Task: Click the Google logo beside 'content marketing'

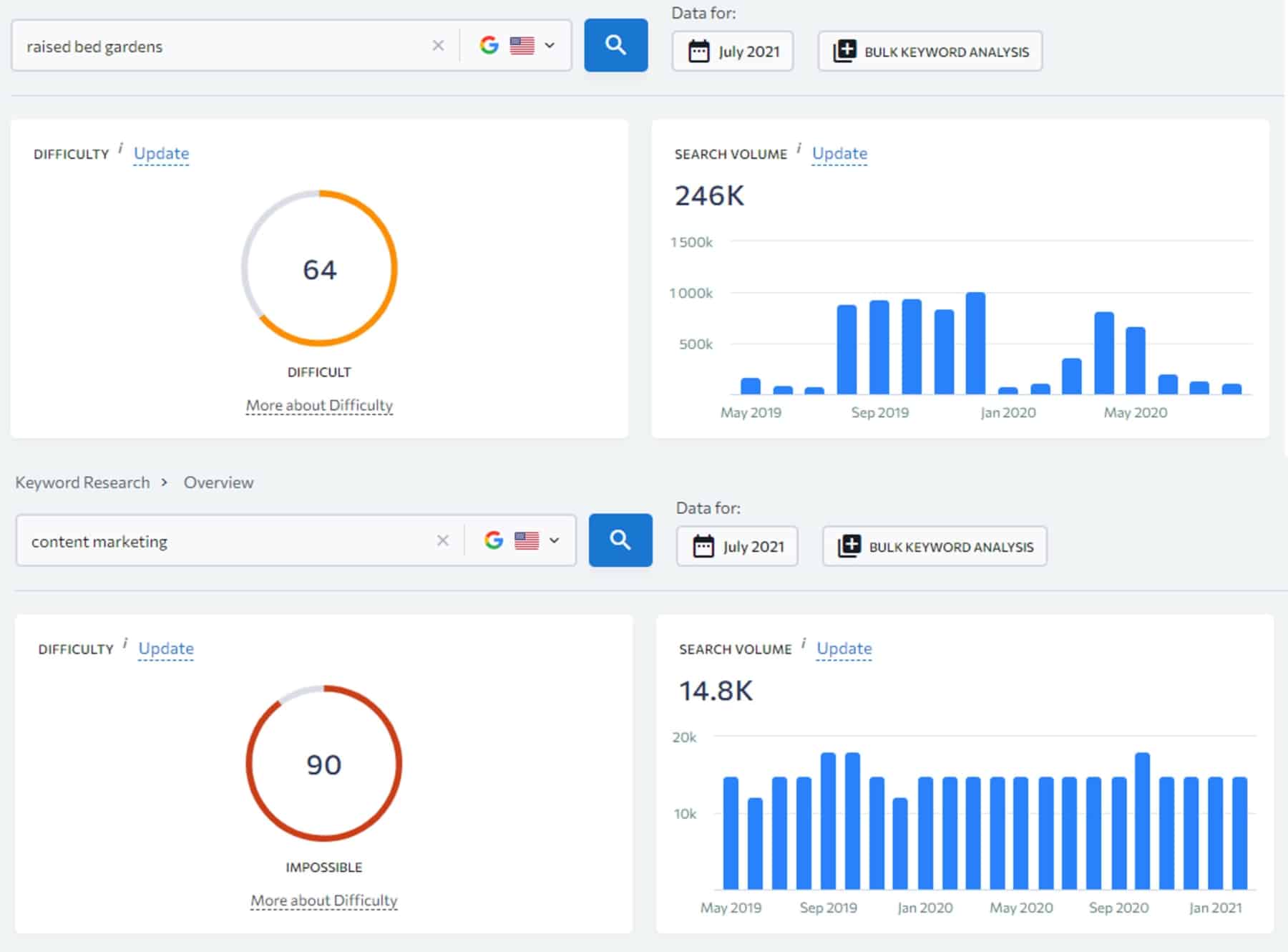Action: click(x=494, y=540)
